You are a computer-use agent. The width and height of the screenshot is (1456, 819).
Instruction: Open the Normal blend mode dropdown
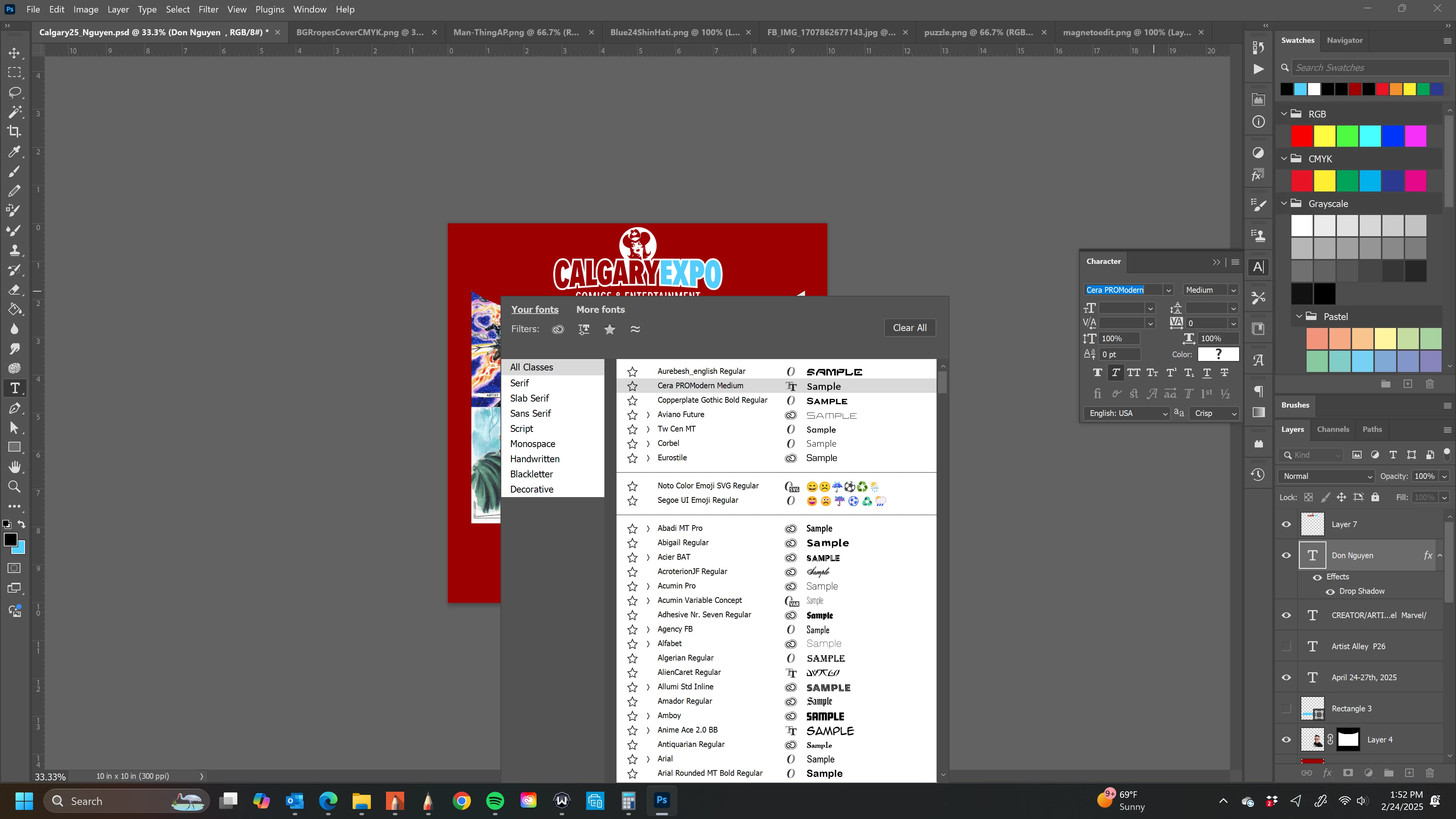(x=1326, y=477)
